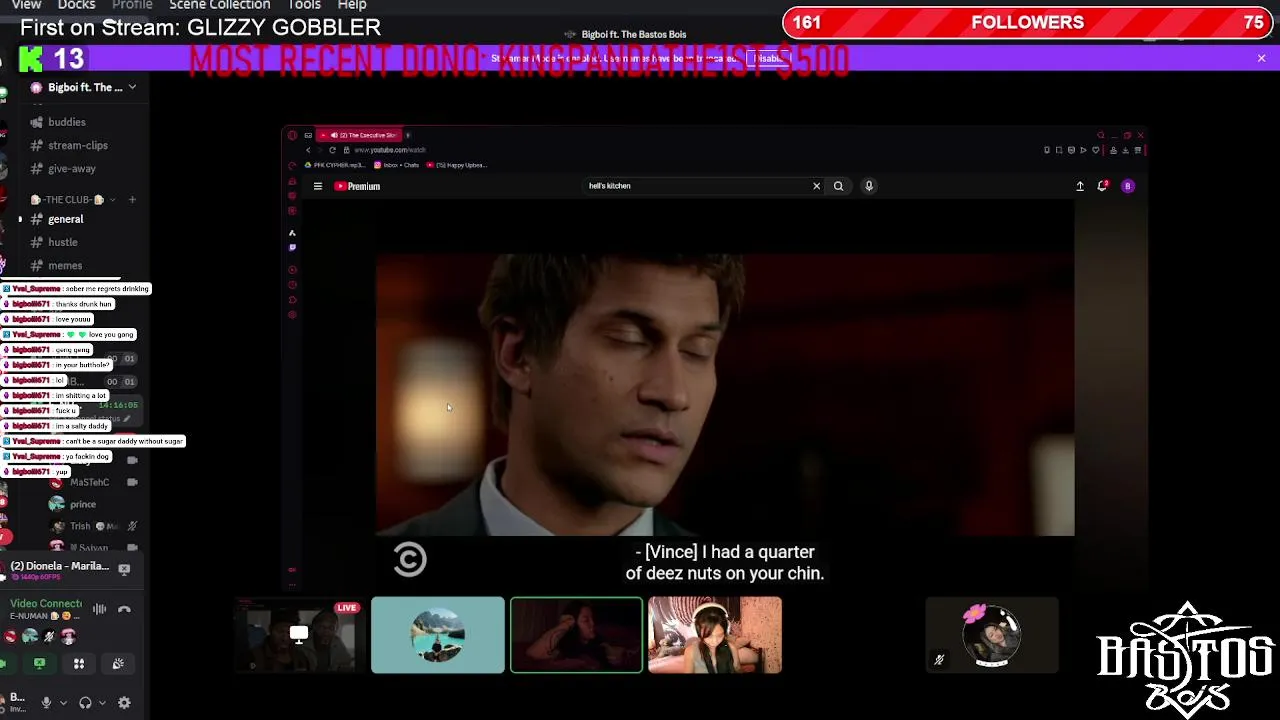Expand the Bigboi ft. The server dropdown

pos(132,87)
